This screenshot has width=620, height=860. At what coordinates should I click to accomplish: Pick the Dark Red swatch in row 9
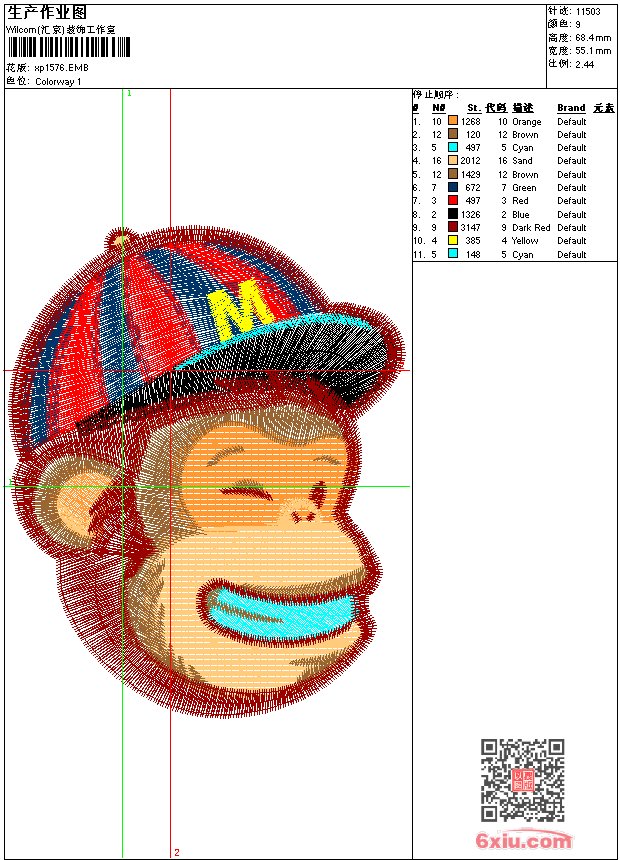click(x=453, y=227)
